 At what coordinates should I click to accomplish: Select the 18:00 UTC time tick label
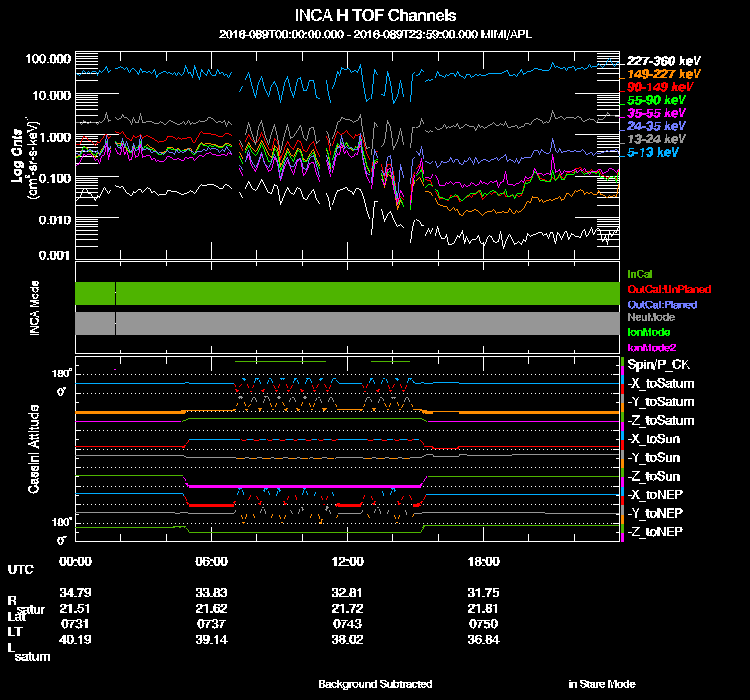483,561
